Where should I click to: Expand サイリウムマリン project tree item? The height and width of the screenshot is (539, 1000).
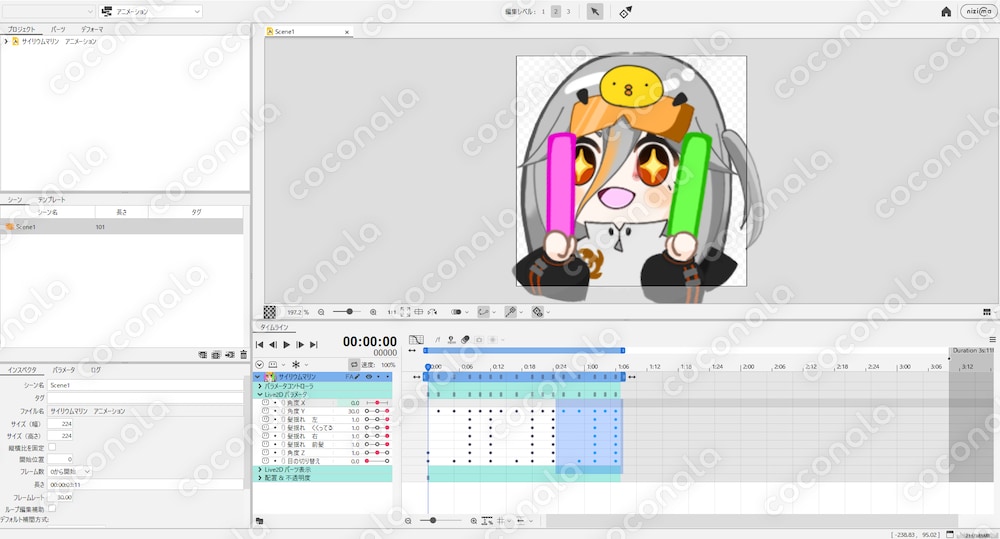(6, 41)
